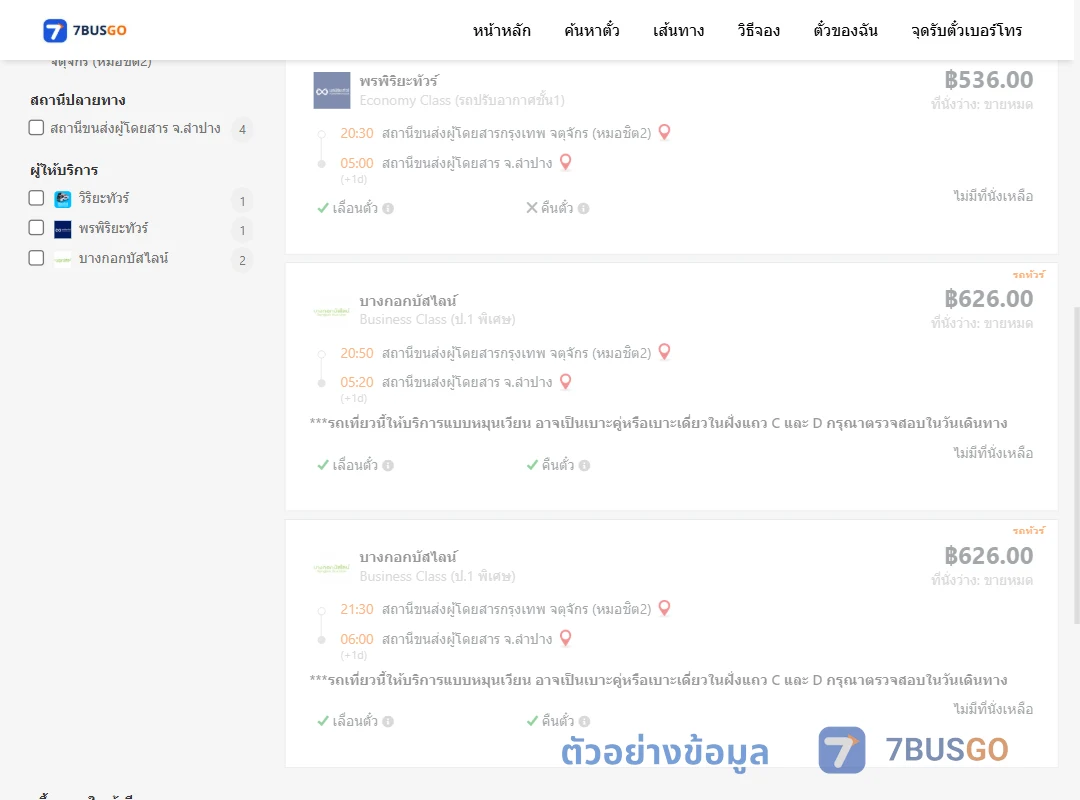Click บางกอกบัสไลน์ logo on the 20:50 trip card
The image size is (1080, 800).
point(332,311)
